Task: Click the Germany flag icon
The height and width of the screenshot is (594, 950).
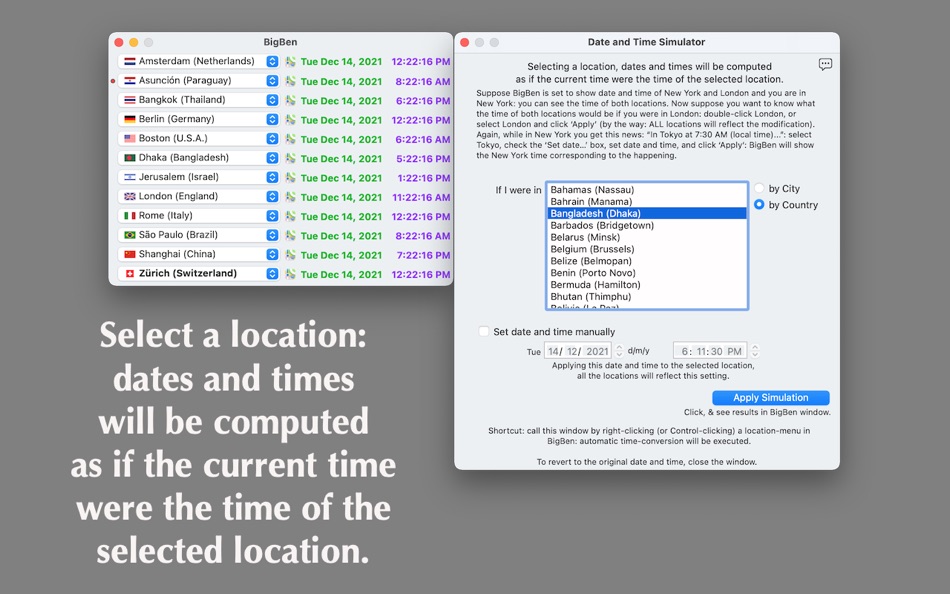Action: coord(130,119)
